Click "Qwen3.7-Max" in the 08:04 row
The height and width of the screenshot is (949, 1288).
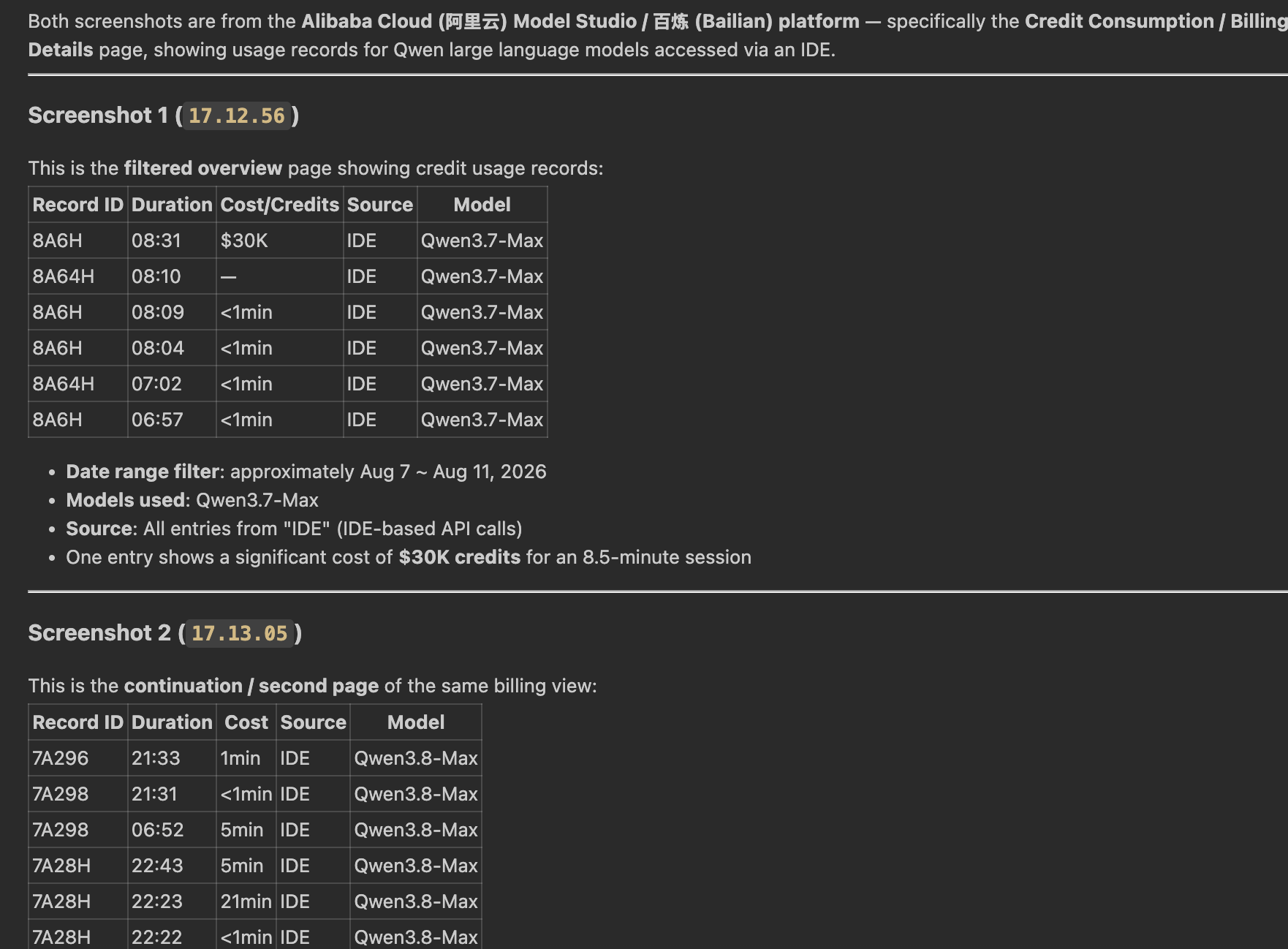tap(482, 348)
